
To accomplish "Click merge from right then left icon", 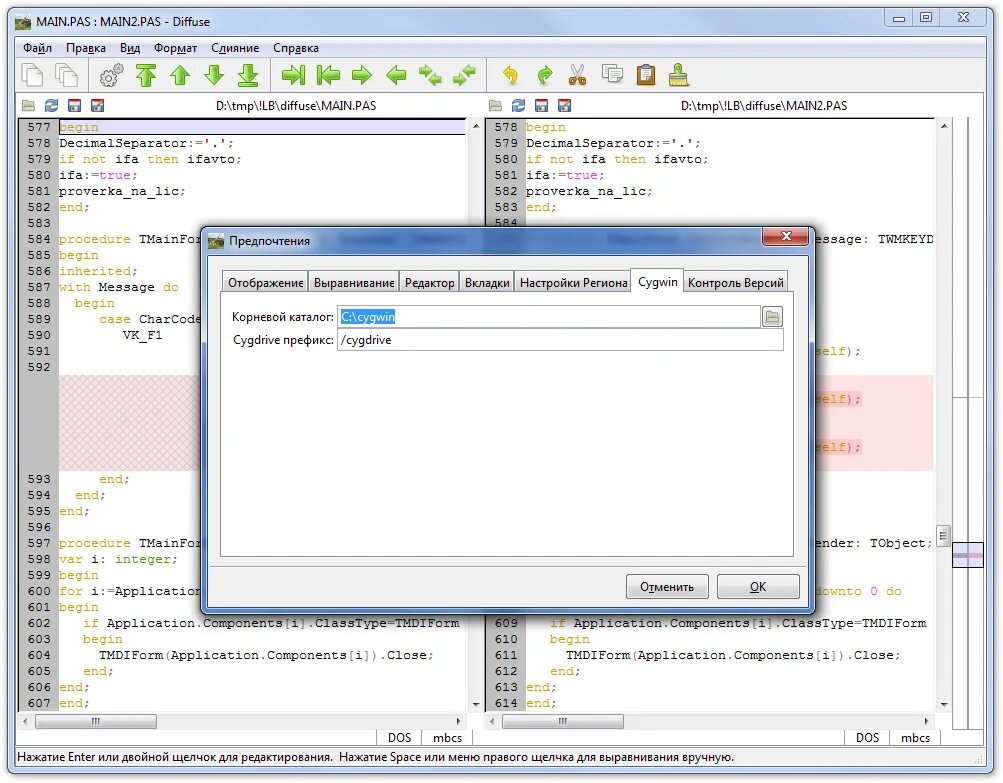I will [x=464, y=75].
